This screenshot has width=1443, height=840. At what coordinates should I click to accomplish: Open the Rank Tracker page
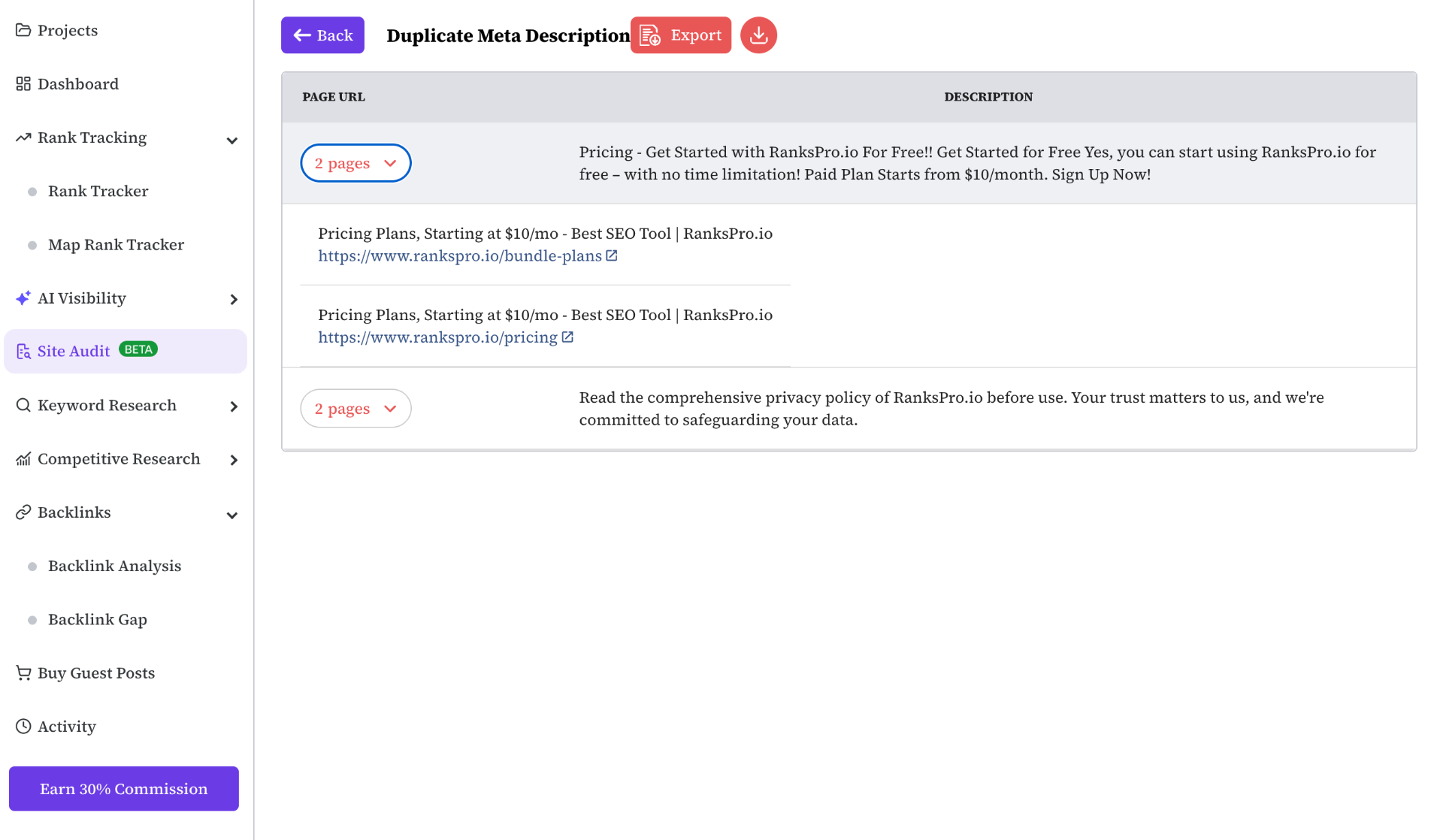[98, 191]
